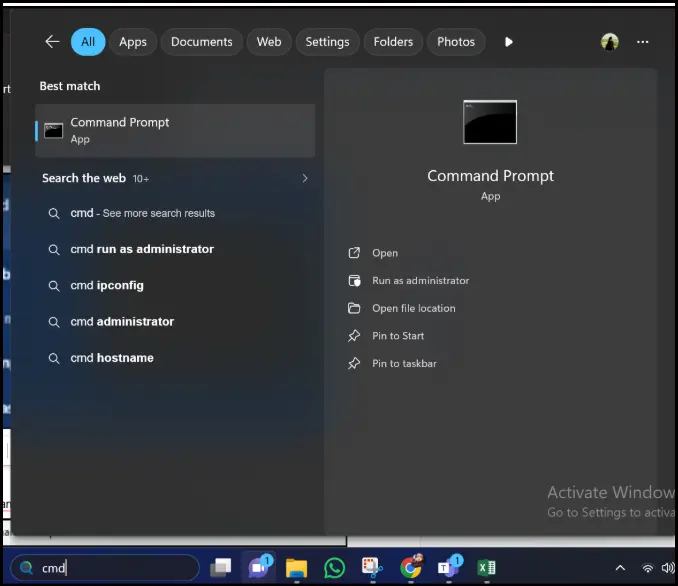Open Excel from the taskbar

pos(486,567)
